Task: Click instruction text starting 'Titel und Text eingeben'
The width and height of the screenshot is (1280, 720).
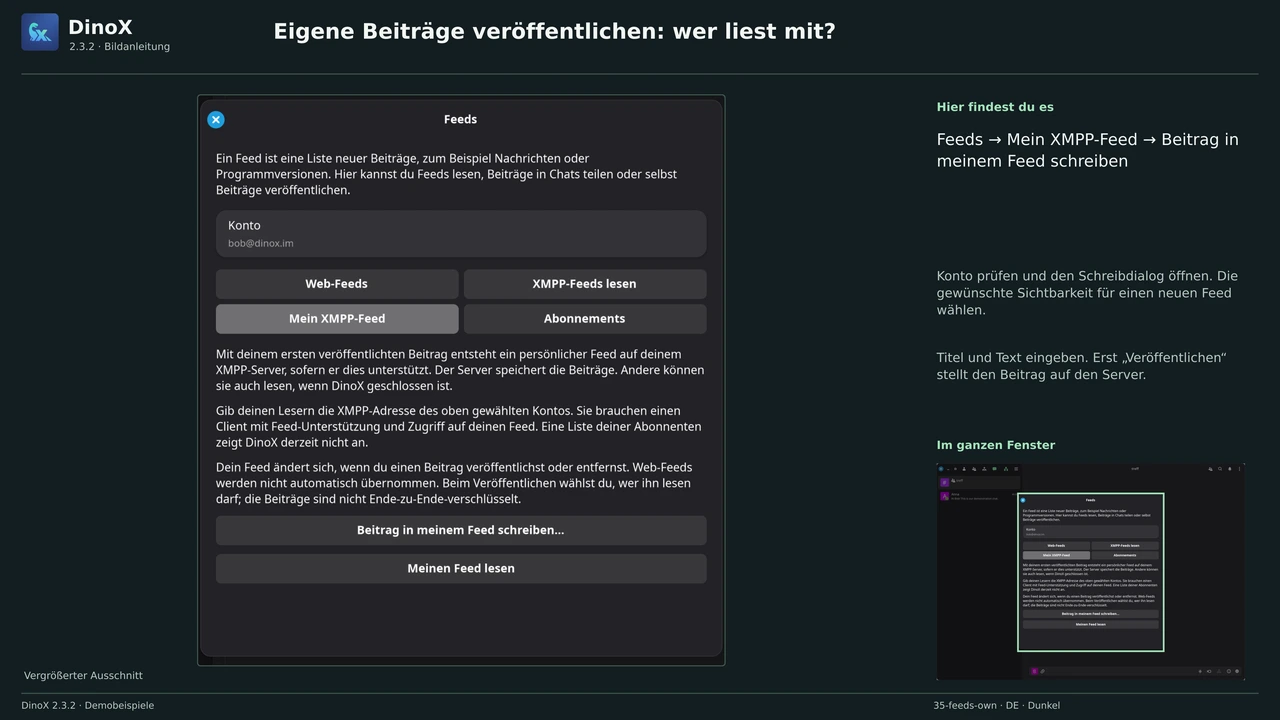Action: coord(1081,366)
